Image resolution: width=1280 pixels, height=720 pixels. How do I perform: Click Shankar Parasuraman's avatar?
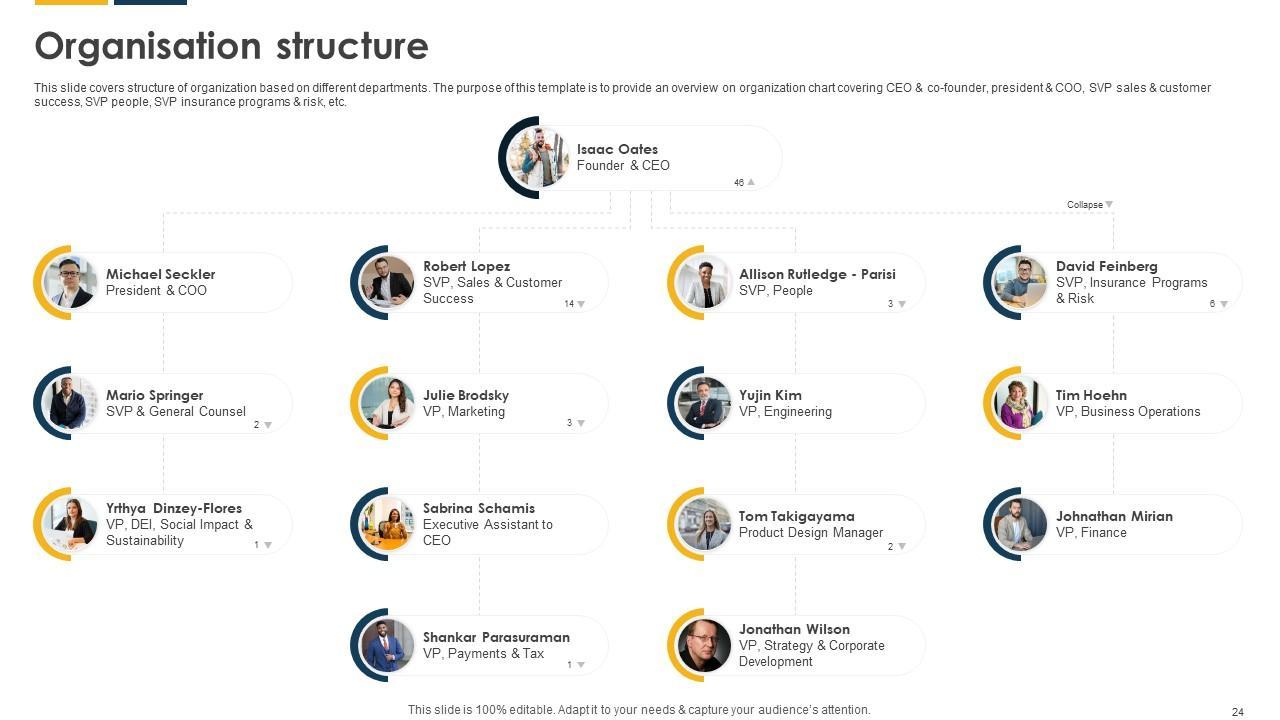tap(388, 646)
